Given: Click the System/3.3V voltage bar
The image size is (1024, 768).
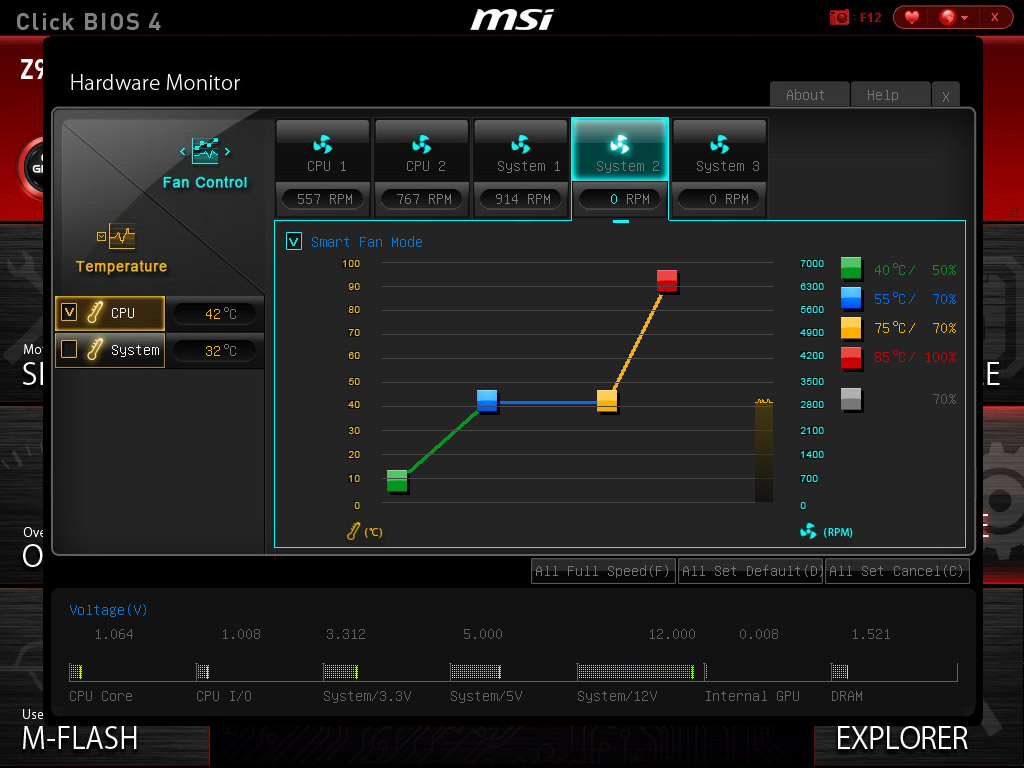Looking at the screenshot, I should pyautogui.click(x=341, y=671).
